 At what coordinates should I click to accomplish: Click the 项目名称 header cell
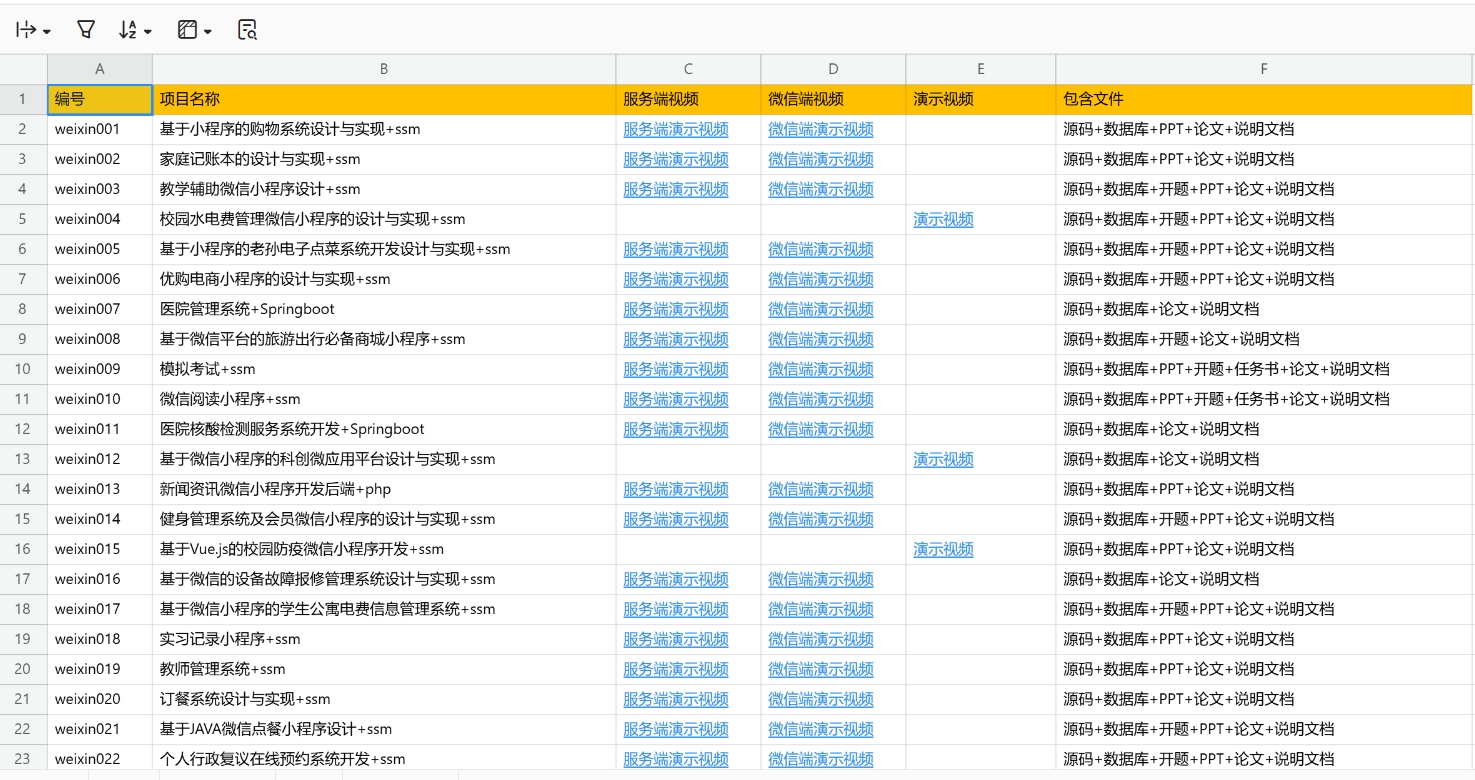pos(384,99)
